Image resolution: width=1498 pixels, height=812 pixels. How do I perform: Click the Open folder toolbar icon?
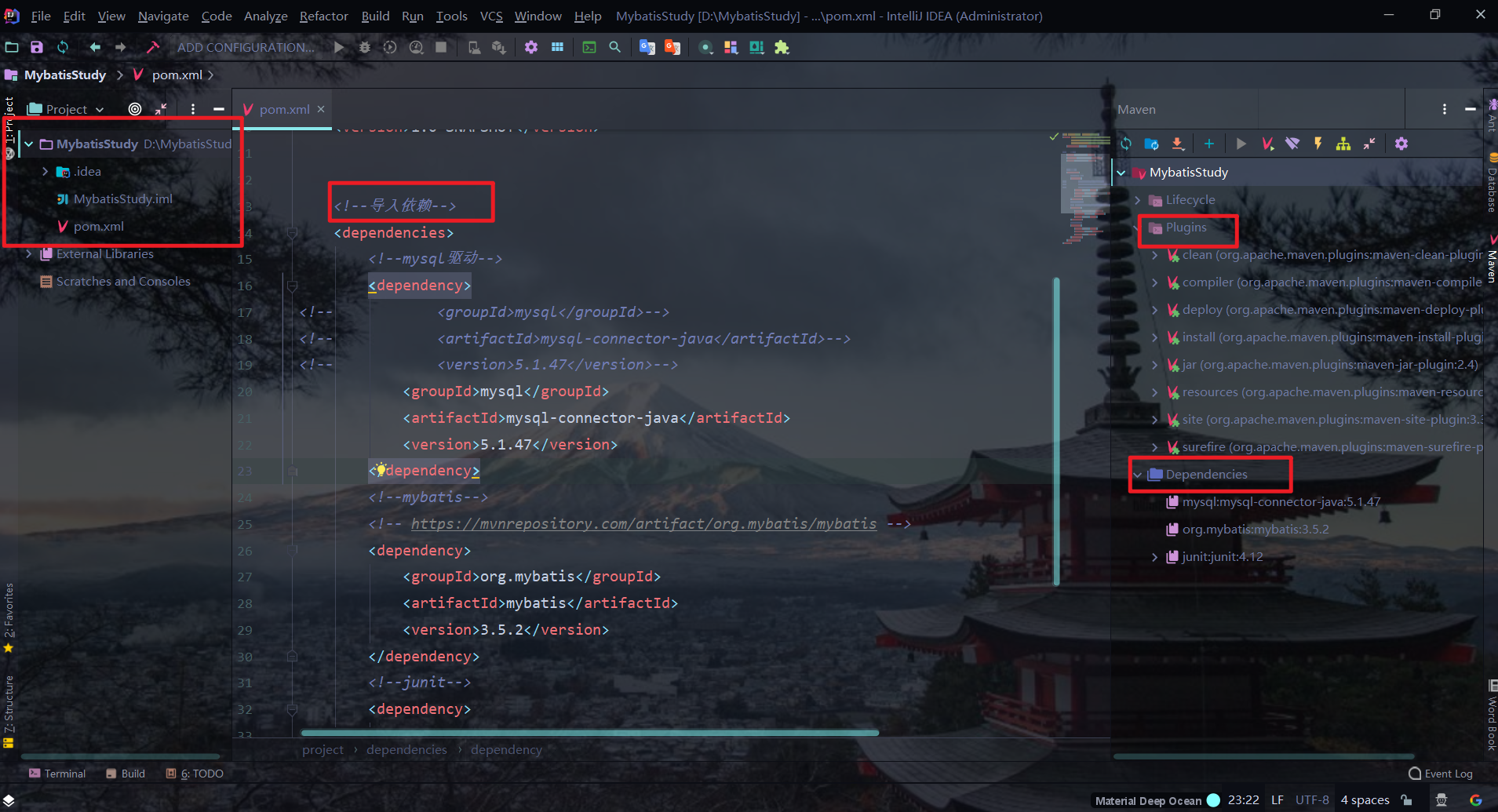point(12,47)
